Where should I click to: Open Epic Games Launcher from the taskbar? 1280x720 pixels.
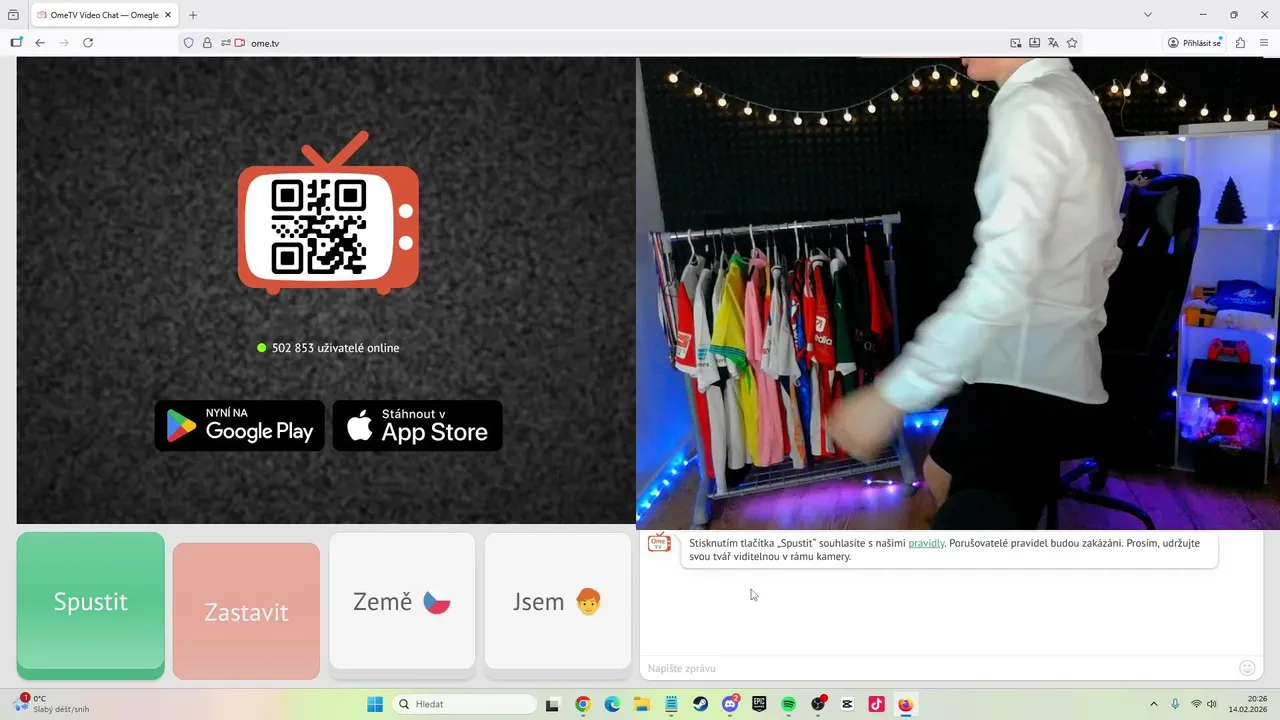[759, 704]
